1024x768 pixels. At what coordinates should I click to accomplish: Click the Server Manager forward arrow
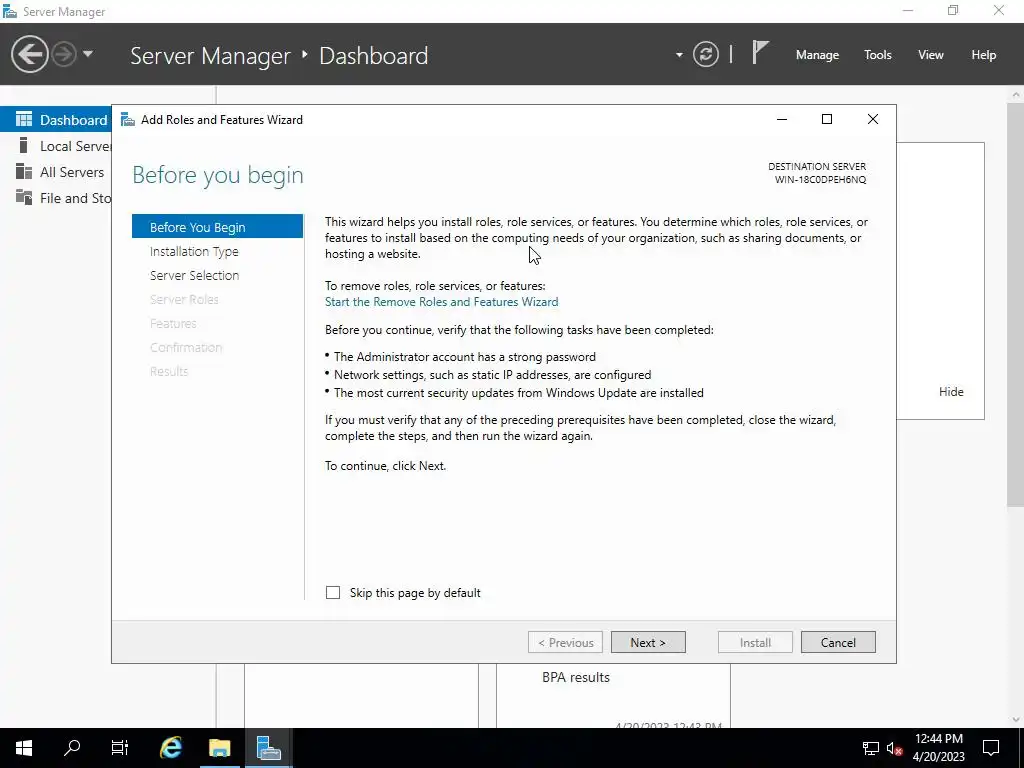coord(64,54)
